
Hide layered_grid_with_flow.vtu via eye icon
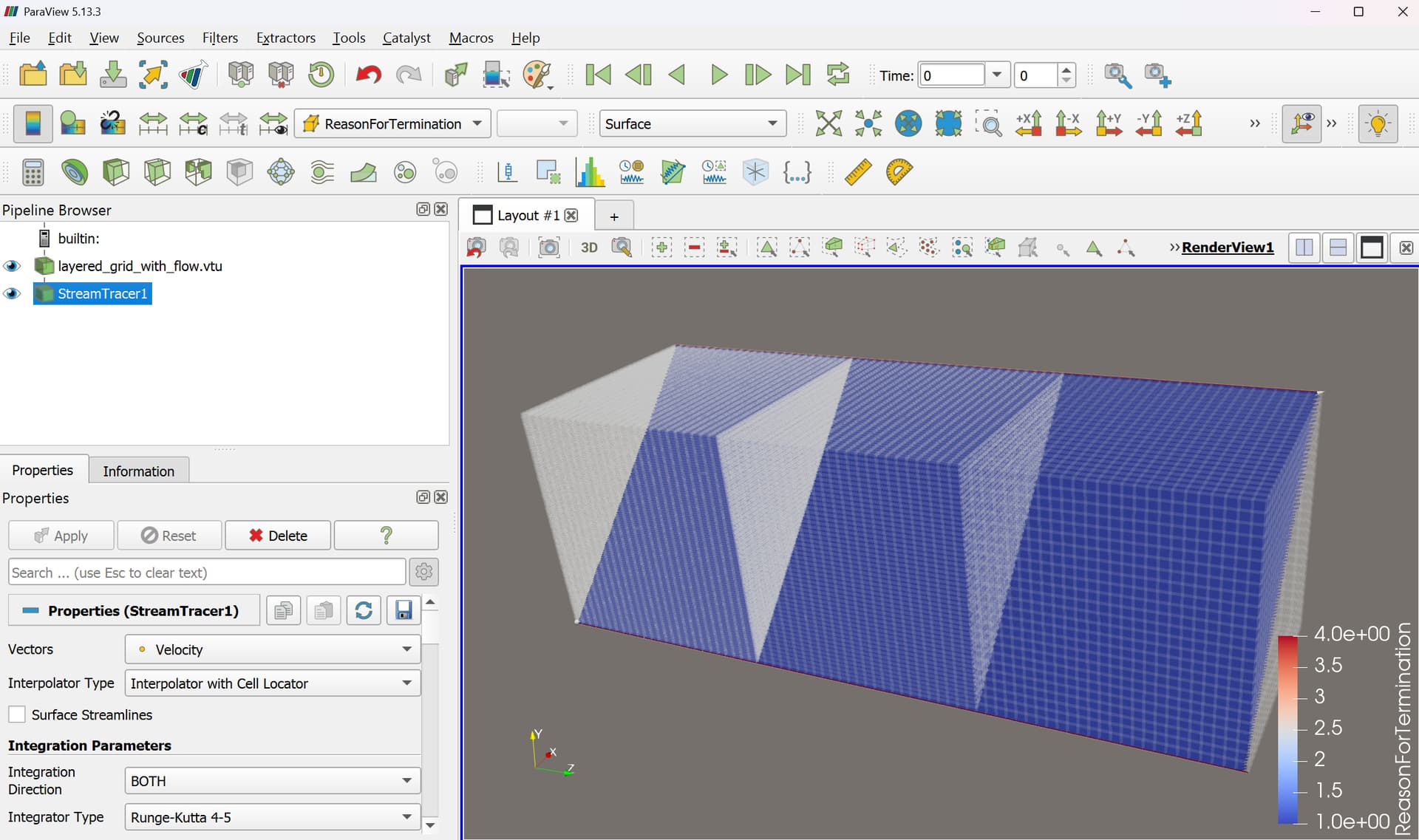12,266
